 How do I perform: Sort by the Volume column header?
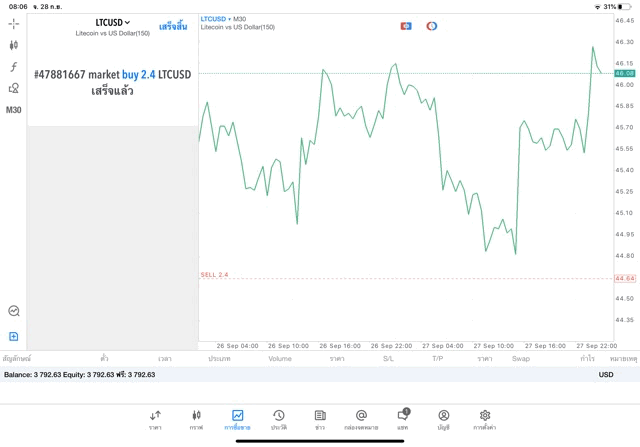tap(280, 359)
